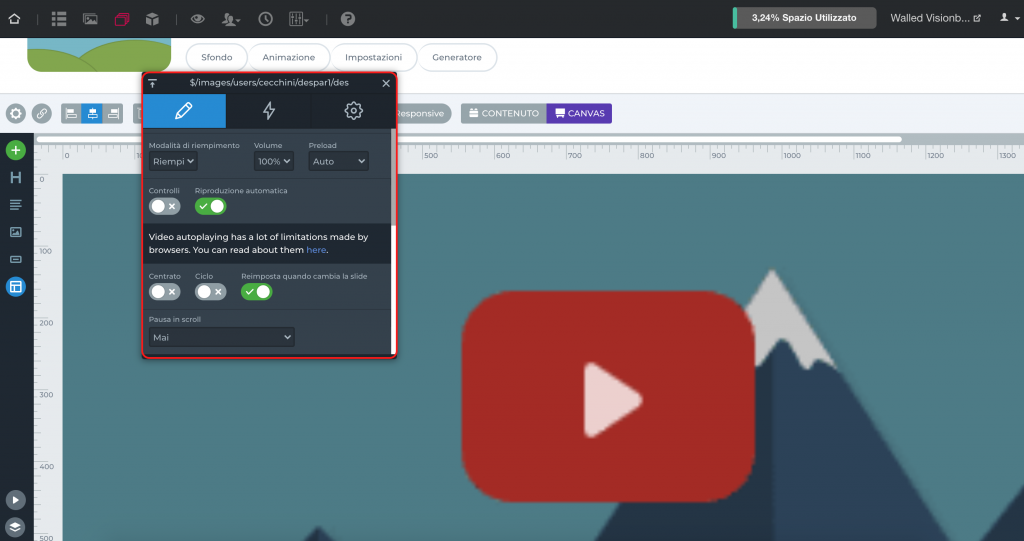The width and height of the screenshot is (1024, 541).
Task: Add a new layer with green plus
Action: point(16,150)
